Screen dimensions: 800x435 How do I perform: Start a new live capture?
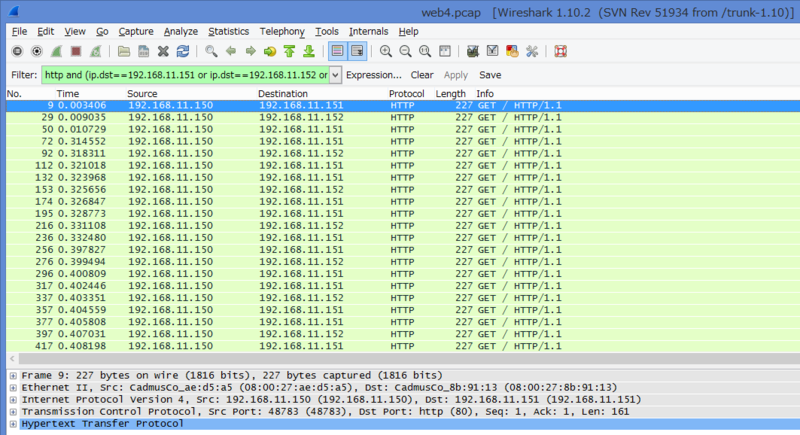click(x=56, y=51)
